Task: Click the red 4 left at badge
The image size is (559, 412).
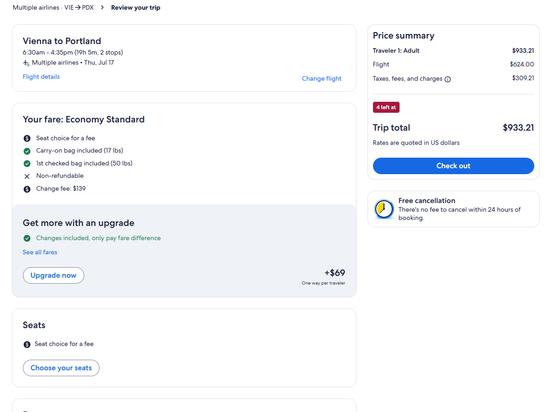Action: (386, 107)
